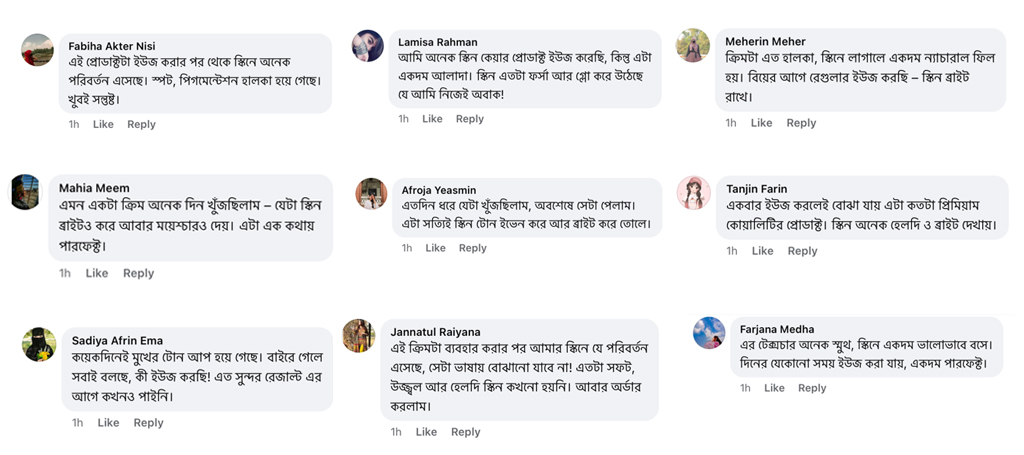1024x455 pixels.
Task: Click Farjana Medha's avatar image
Action: [709, 333]
